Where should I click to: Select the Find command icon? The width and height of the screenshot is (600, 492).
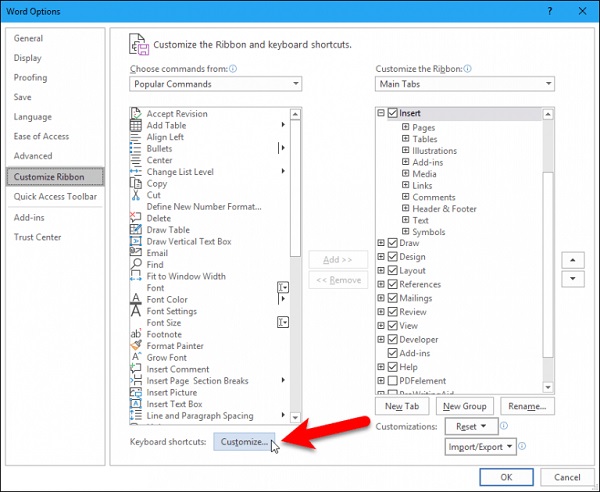(x=136, y=265)
